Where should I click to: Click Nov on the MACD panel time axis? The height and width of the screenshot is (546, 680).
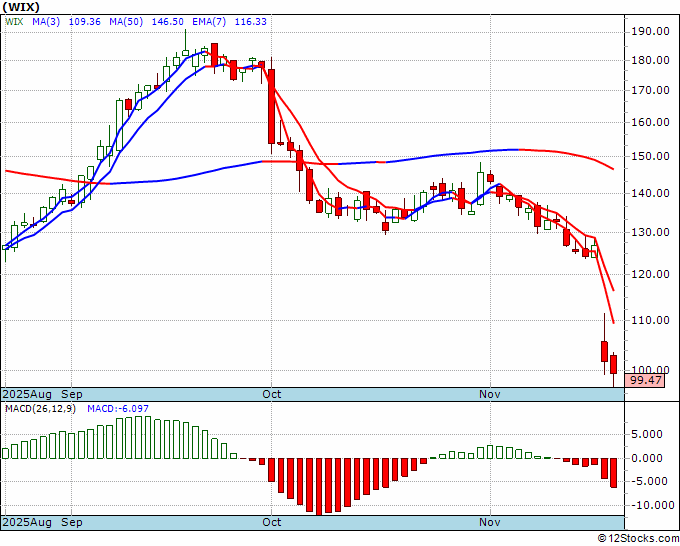[490, 522]
